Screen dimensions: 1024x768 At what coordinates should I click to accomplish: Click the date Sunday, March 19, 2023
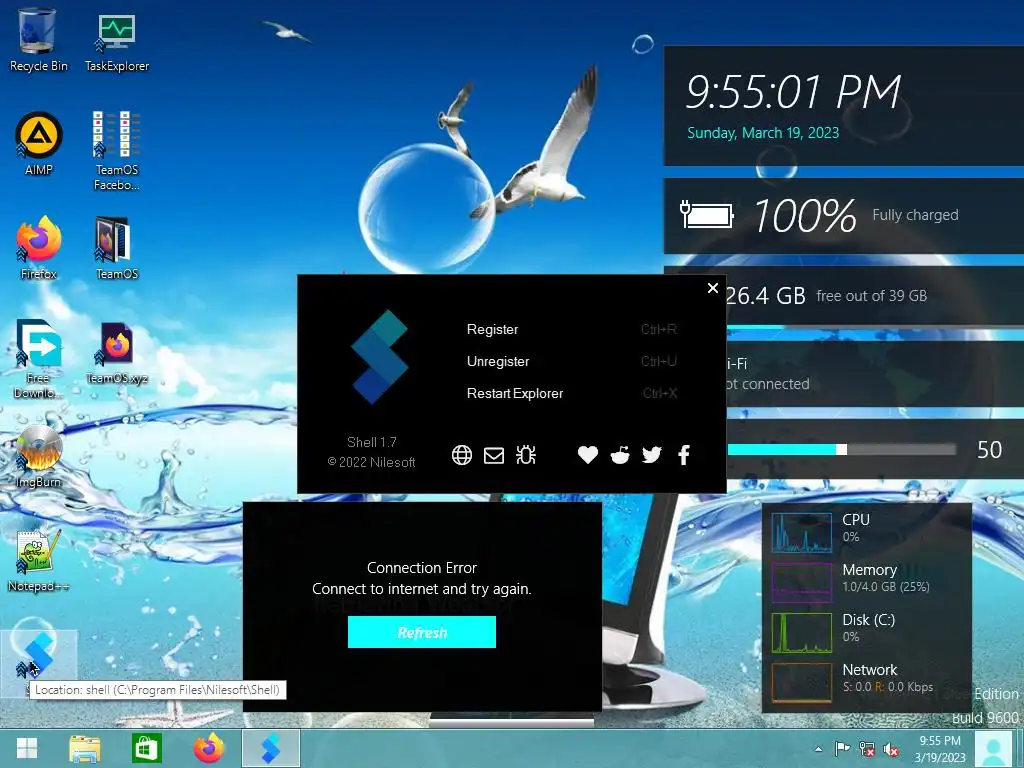[763, 133]
